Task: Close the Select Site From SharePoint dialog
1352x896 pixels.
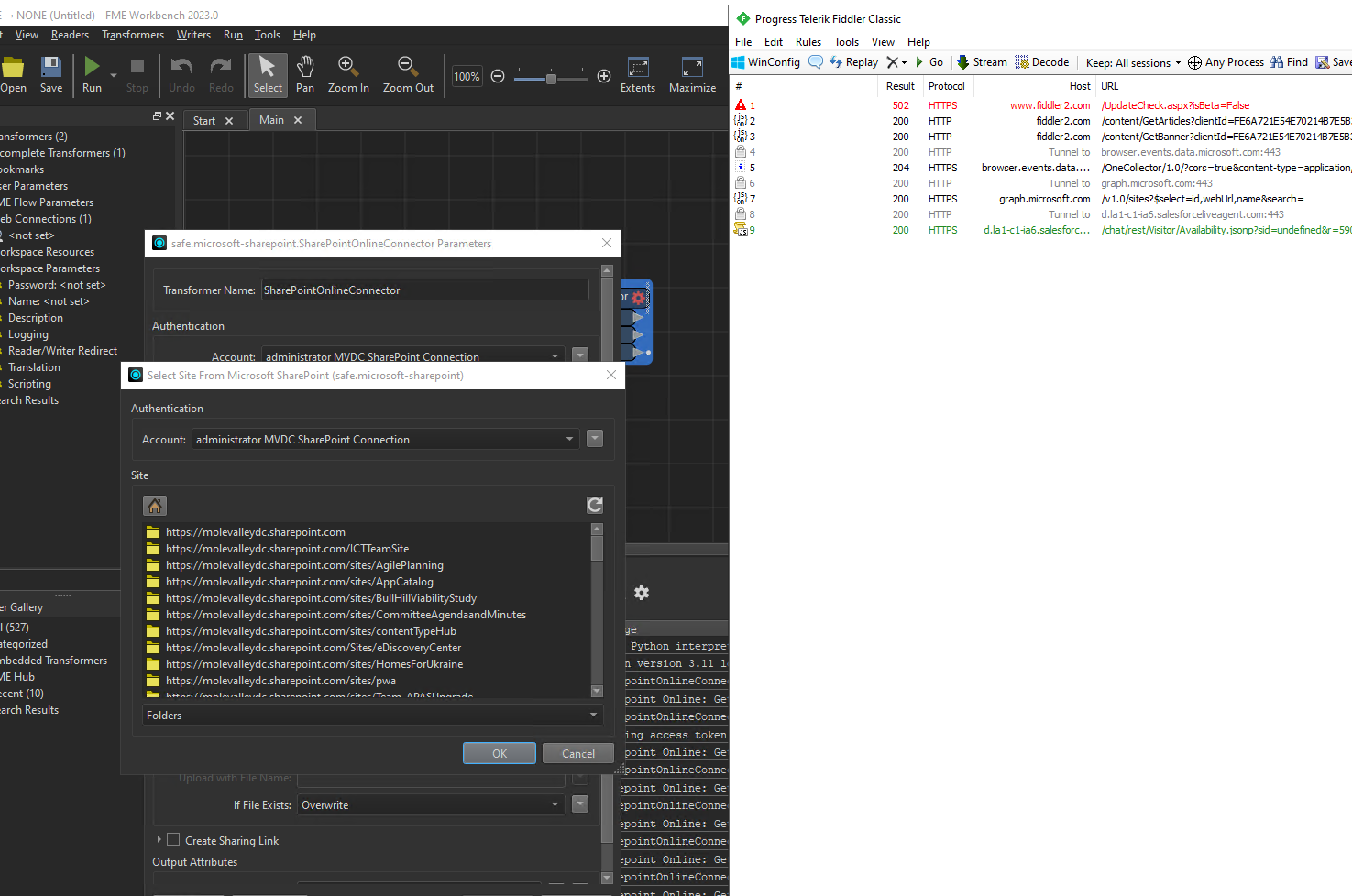Action: click(x=611, y=375)
